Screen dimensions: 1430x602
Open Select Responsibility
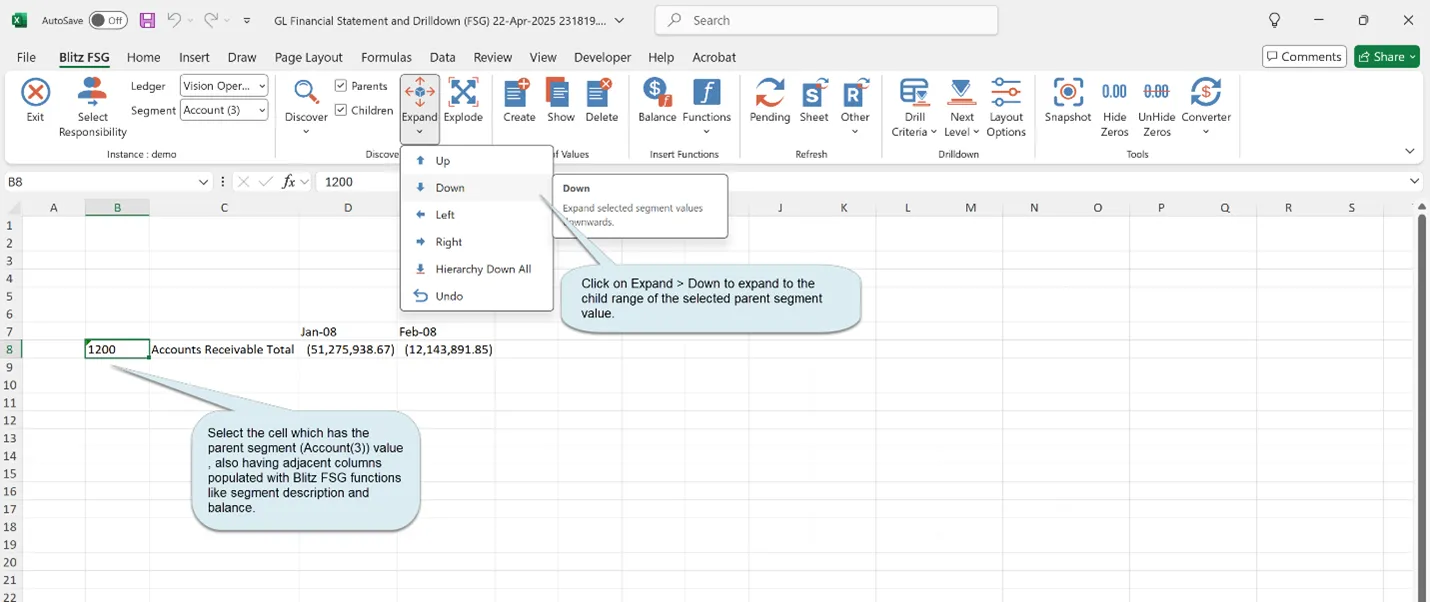click(x=92, y=108)
